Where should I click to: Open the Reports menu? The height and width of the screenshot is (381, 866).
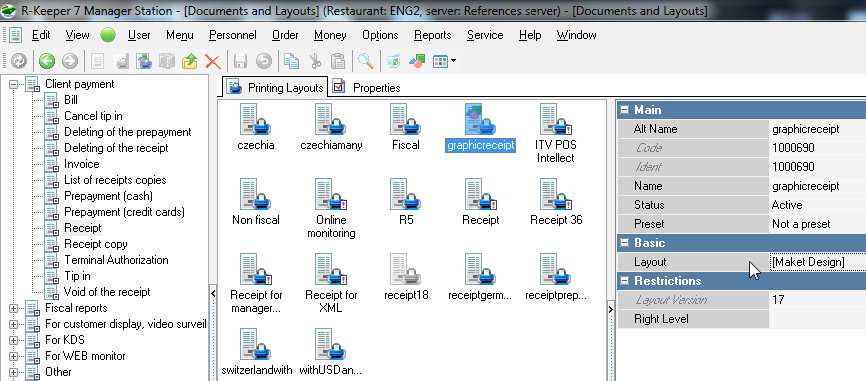click(432, 35)
